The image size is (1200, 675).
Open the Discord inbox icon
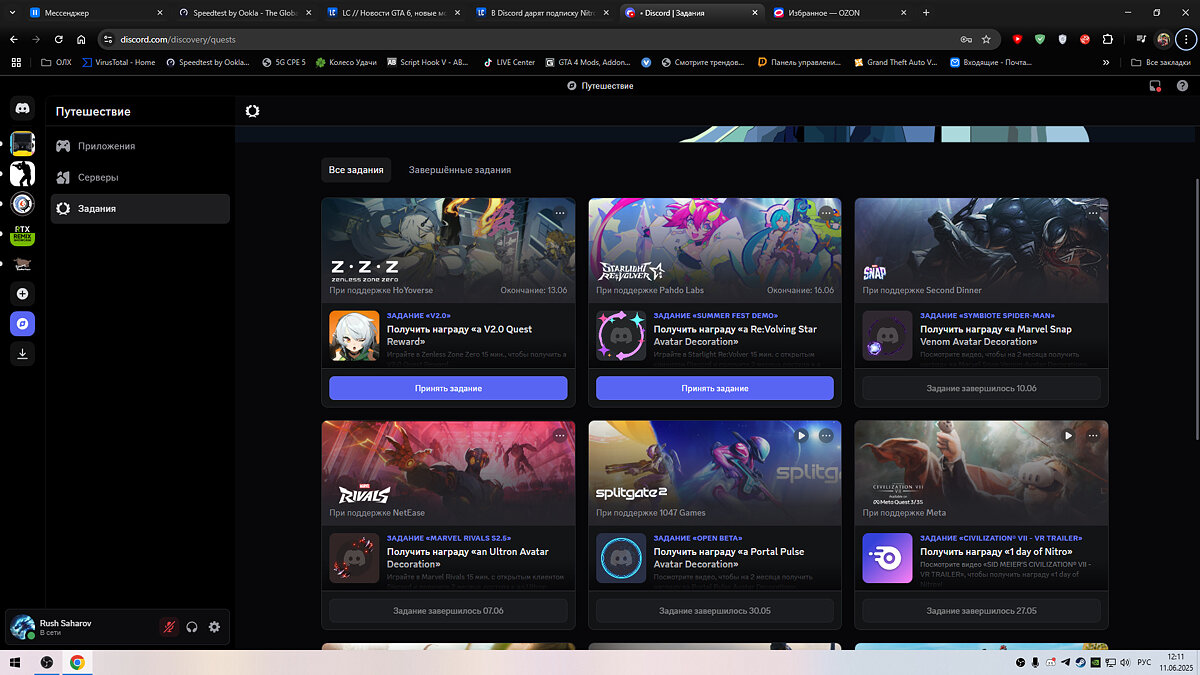(x=1156, y=86)
